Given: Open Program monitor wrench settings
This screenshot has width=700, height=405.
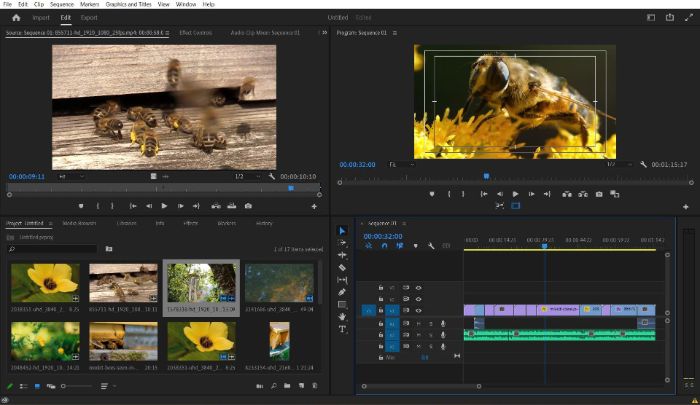Looking at the screenshot, I should click(x=643, y=164).
